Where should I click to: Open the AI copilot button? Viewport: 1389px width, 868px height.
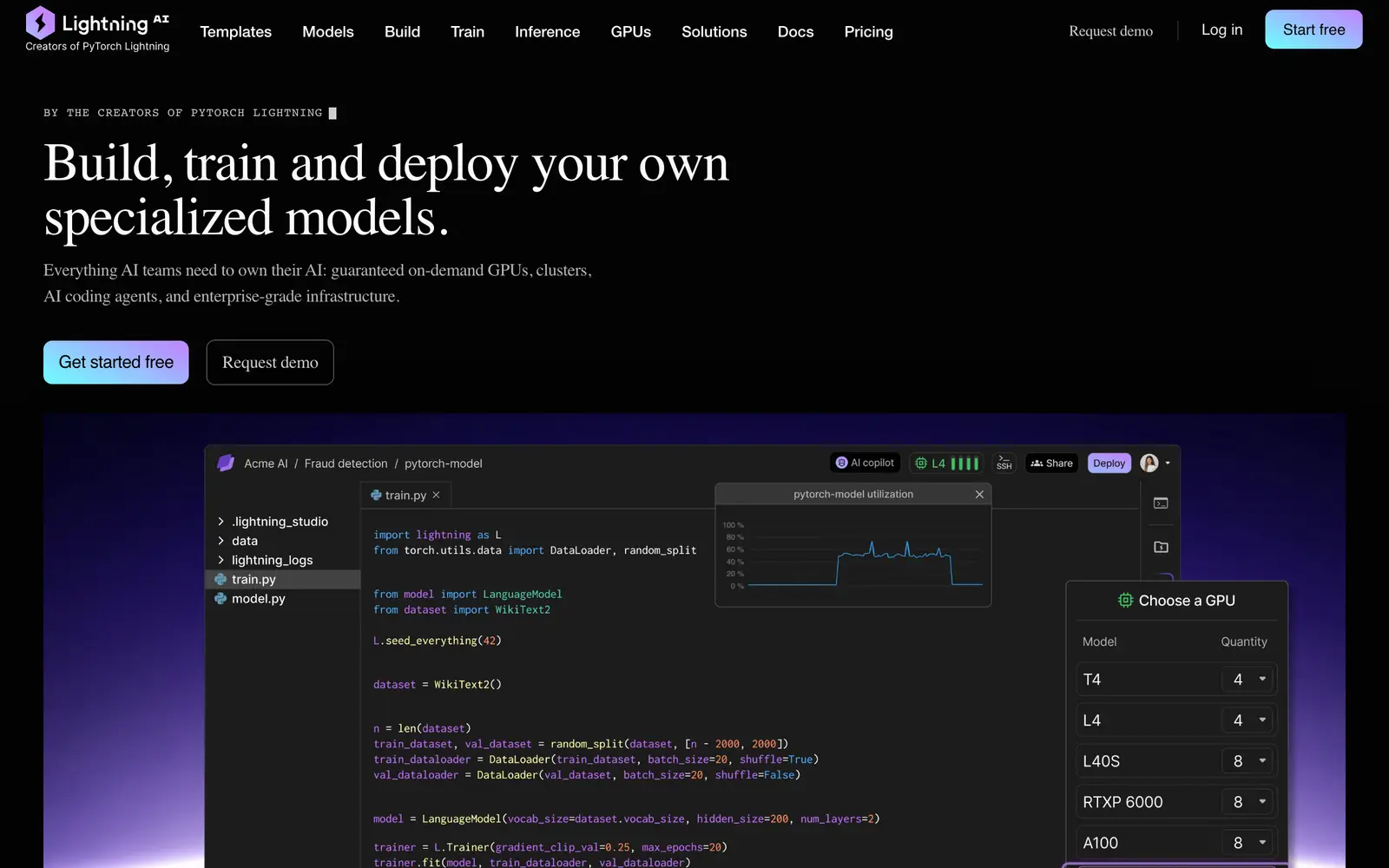(x=866, y=464)
